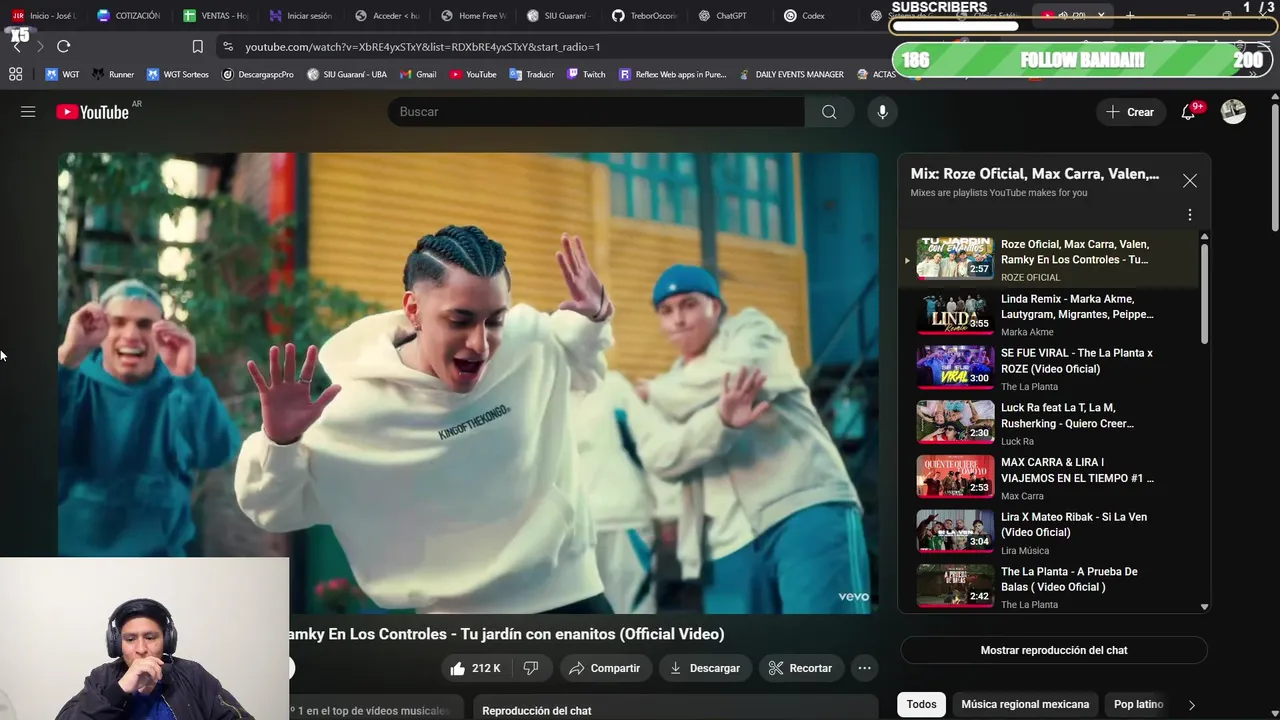This screenshot has width=1280, height=720.
Task: Download the video with Descargar
Action: point(704,668)
